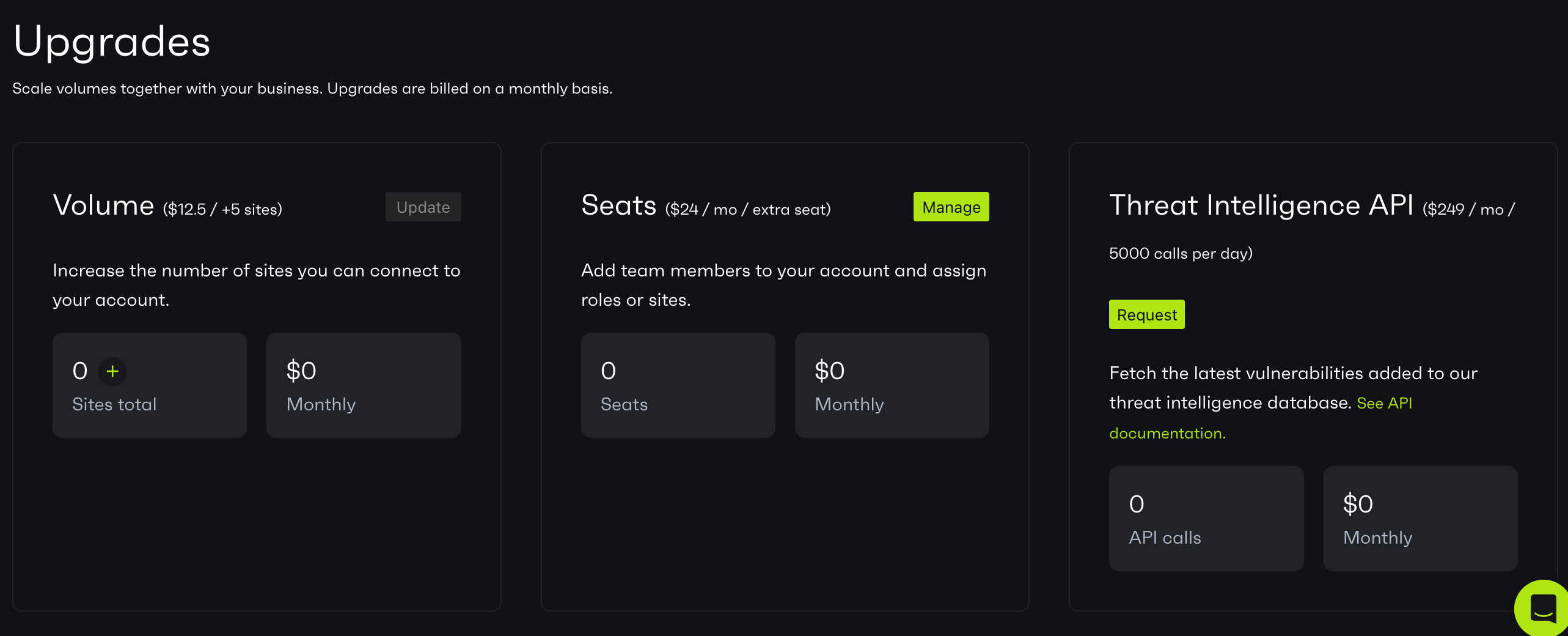
Task: Click the API calls count tile
Action: click(1206, 519)
